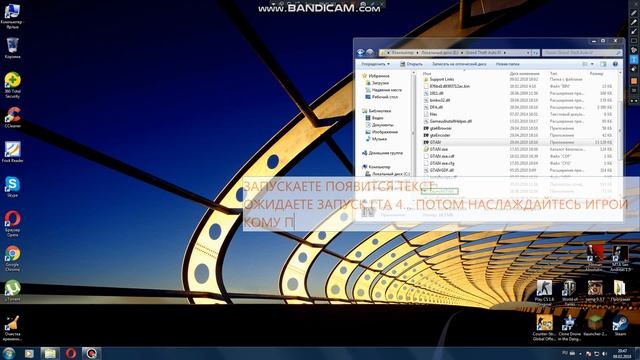This screenshot has height=360, width=640.
Task: Open the Opera browser desktop shortcut
Action: point(12,224)
